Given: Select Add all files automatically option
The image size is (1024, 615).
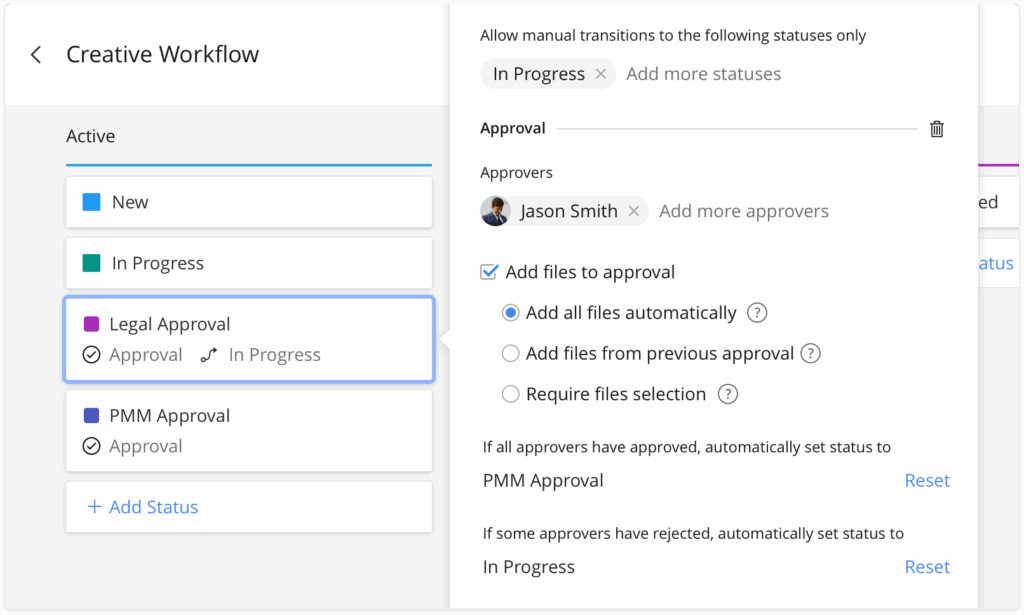Looking at the screenshot, I should (510, 313).
